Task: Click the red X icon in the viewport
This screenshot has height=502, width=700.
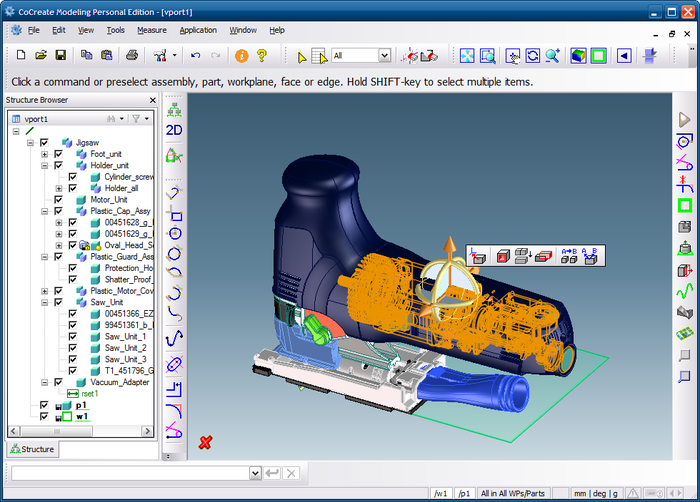Action: tap(205, 443)
